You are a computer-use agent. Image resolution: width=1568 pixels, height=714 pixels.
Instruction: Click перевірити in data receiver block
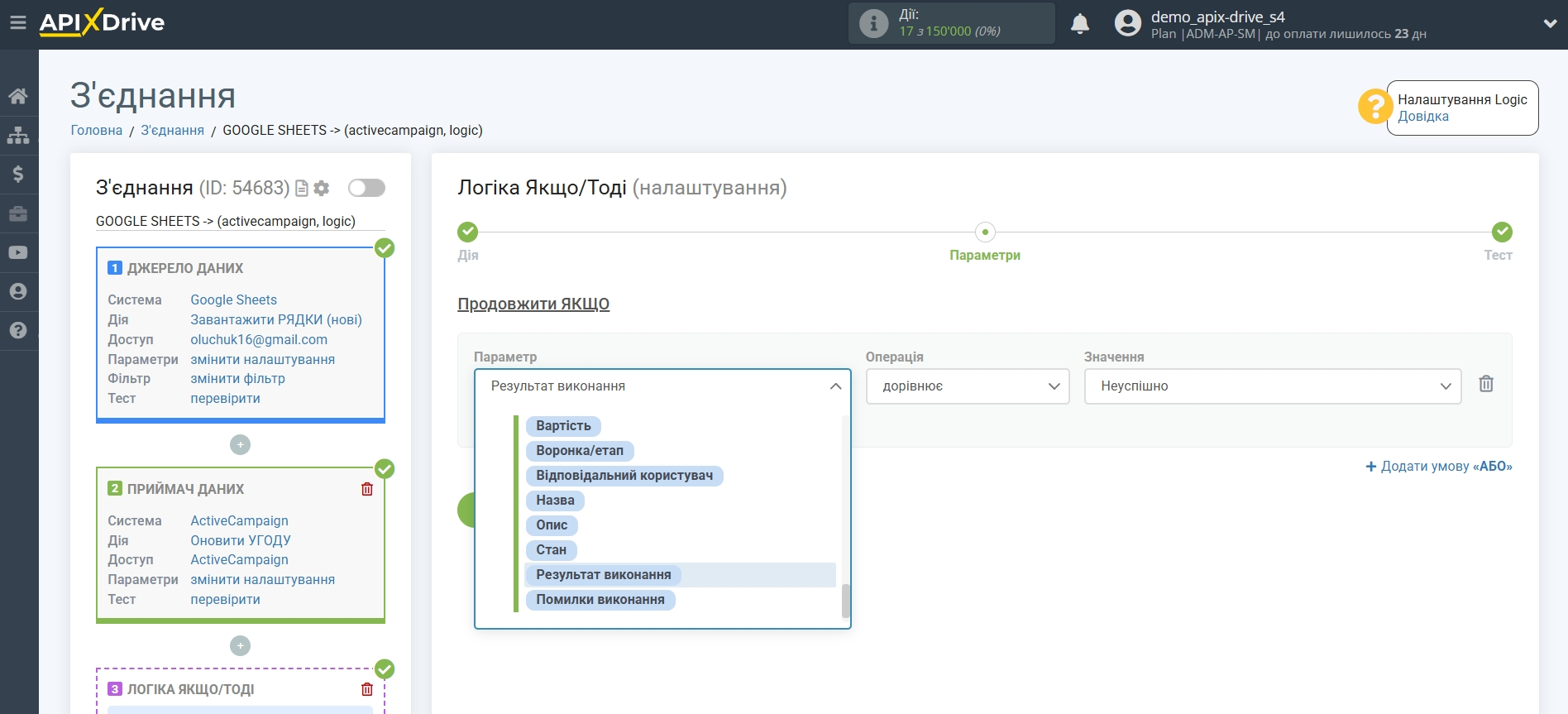pos(225,599)
